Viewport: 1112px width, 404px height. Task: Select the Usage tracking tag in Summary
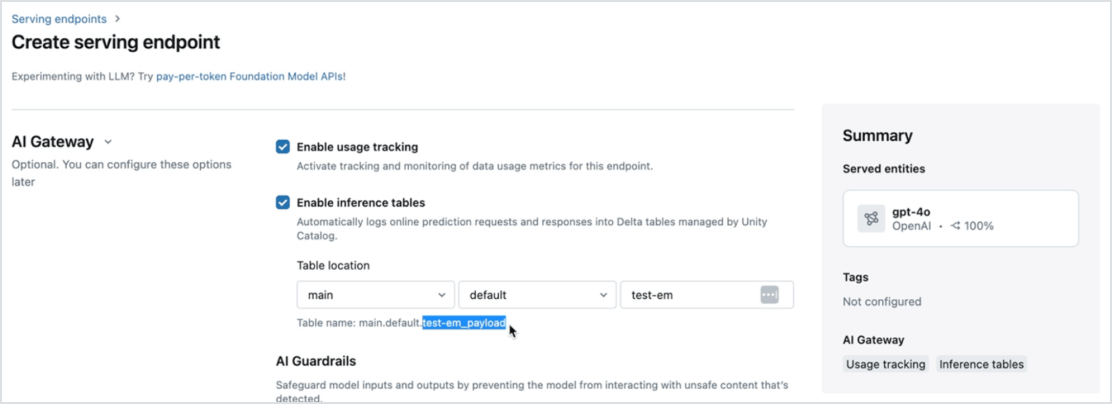(885, 364)
